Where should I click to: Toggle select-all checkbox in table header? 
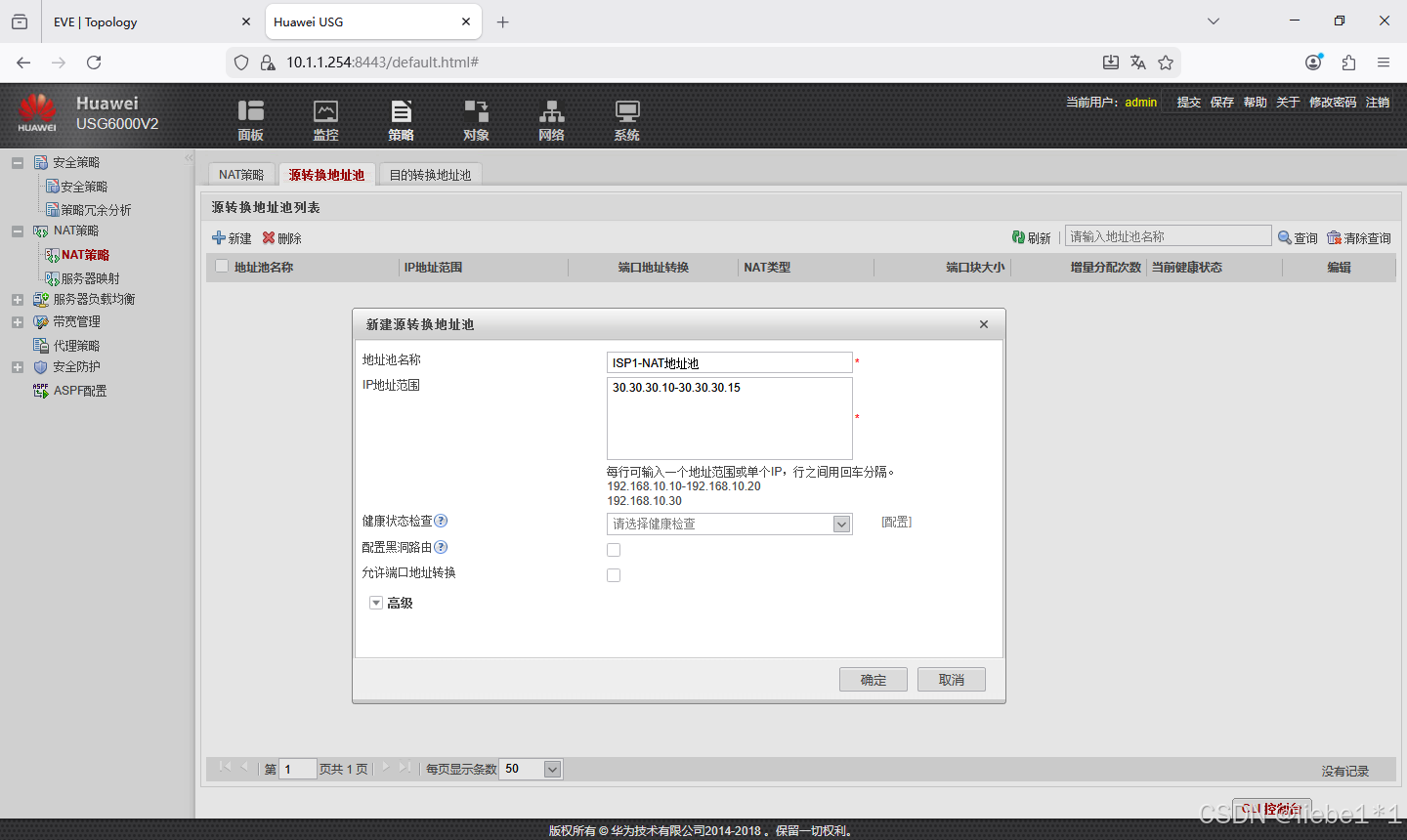222,266
